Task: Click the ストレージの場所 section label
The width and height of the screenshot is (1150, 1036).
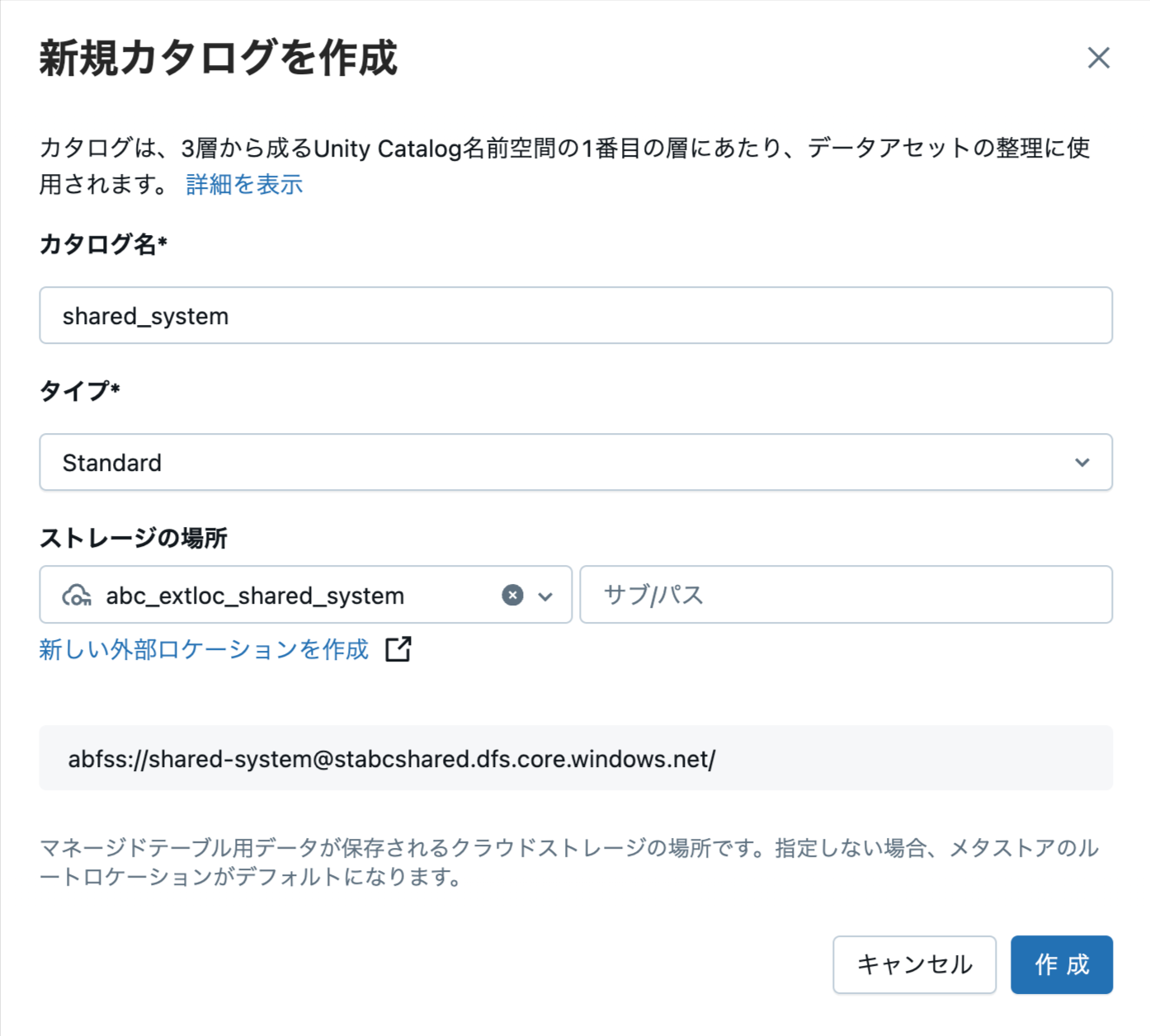Action: point(134,538)
